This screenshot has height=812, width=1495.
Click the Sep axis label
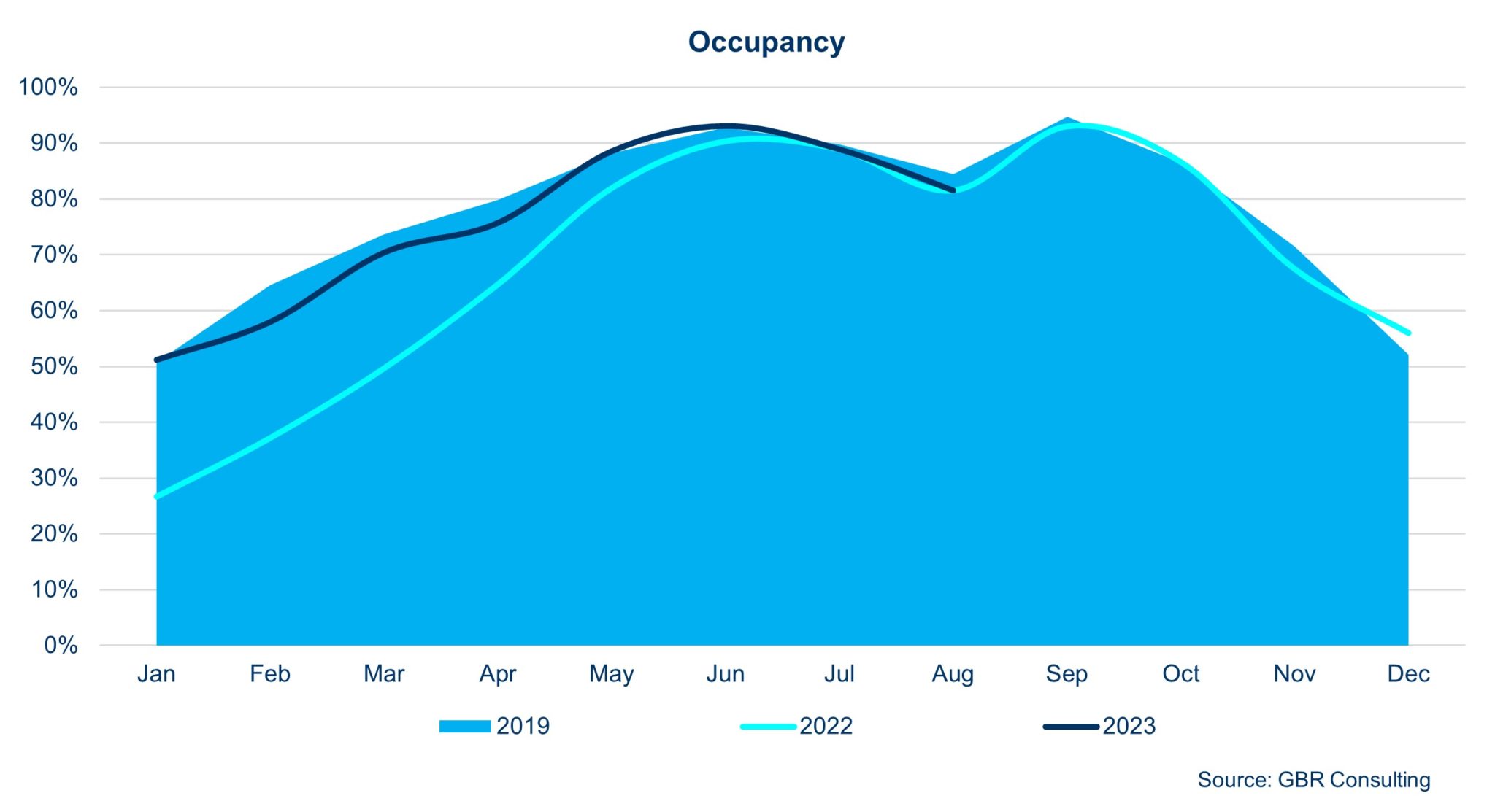1067,673
